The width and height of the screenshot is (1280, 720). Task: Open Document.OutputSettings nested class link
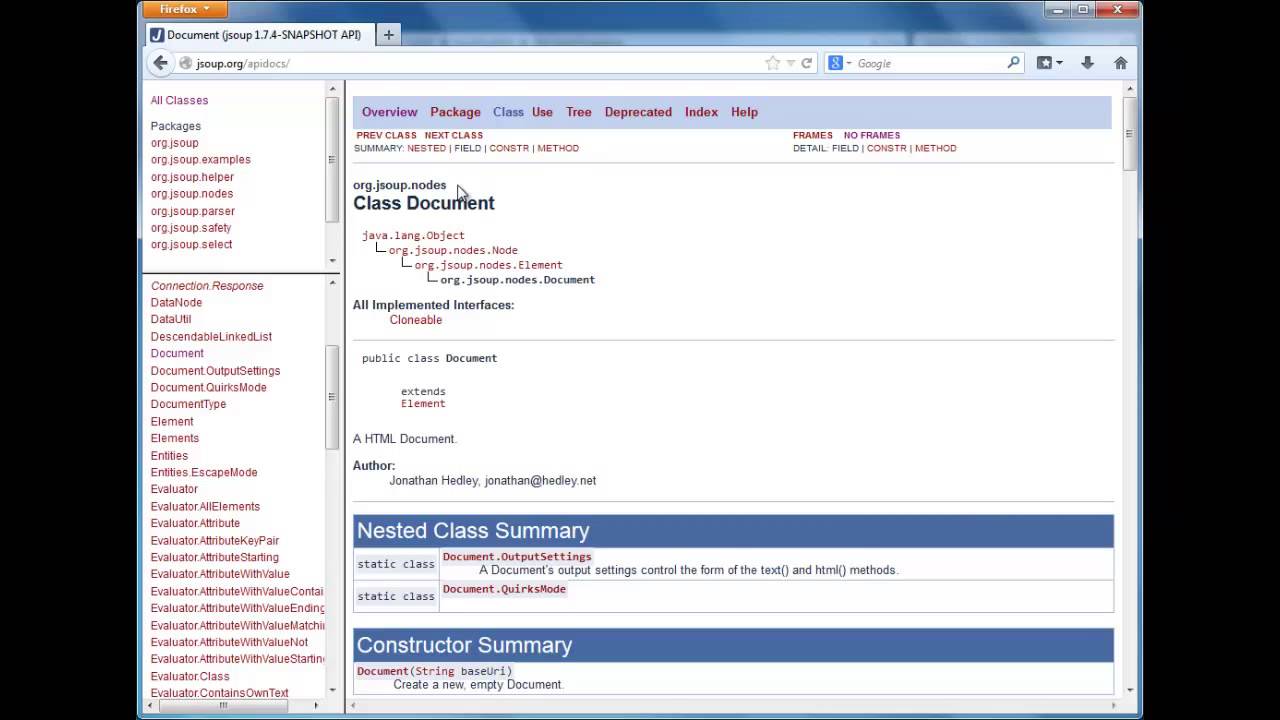tap(517, 557)
